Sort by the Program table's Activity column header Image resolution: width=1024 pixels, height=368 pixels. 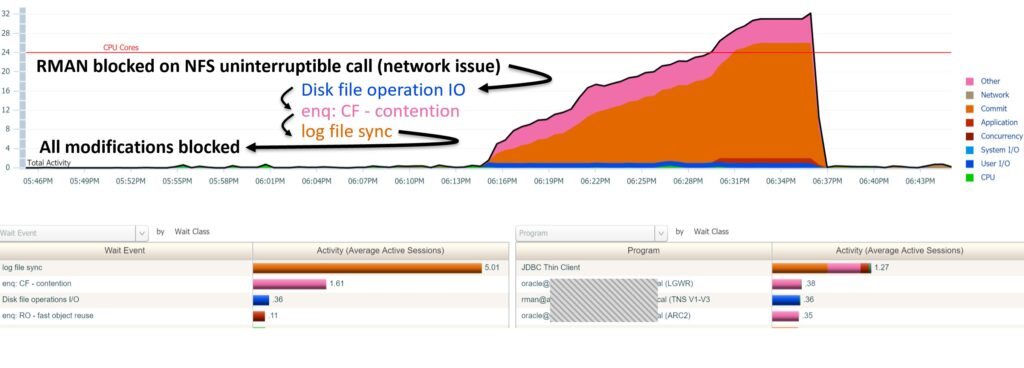point(899,251)
